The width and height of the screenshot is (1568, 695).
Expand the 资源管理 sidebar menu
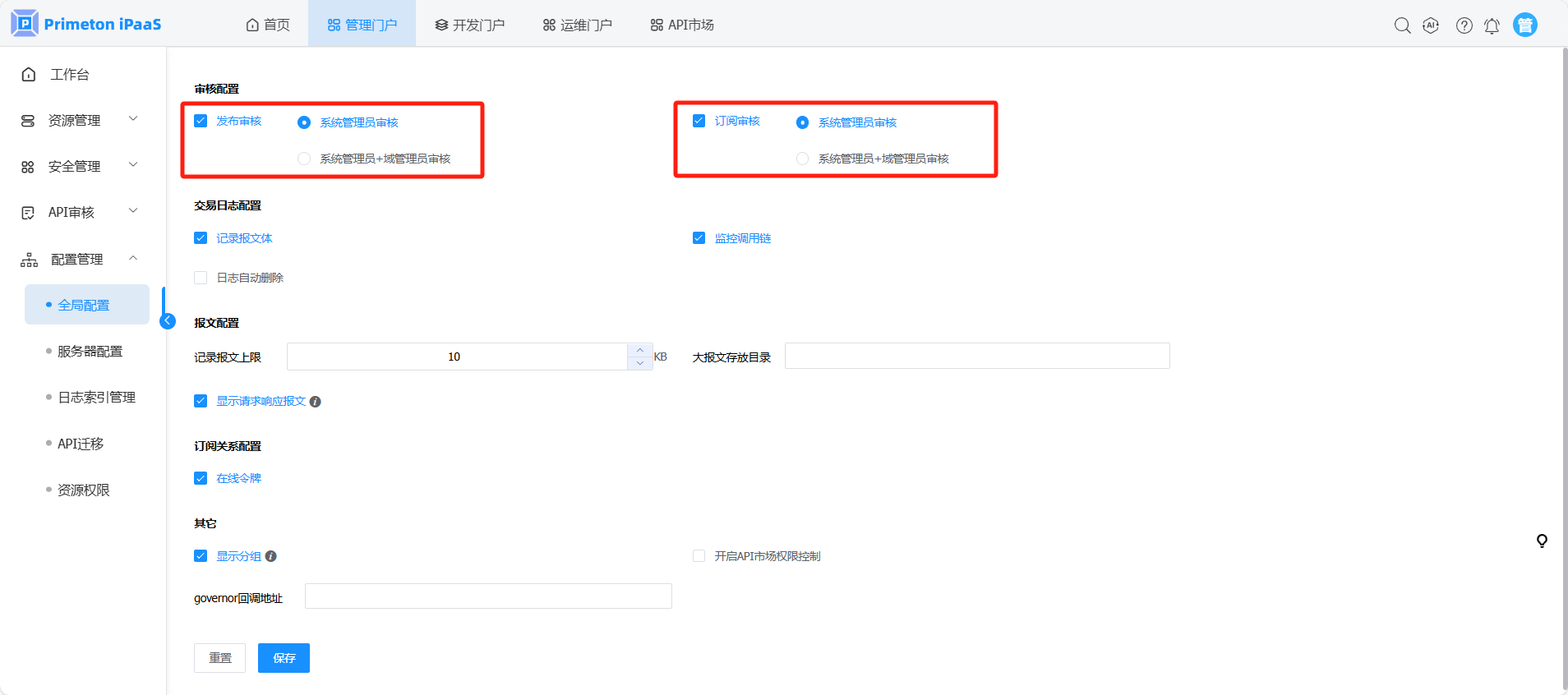[x=79, y=120]
